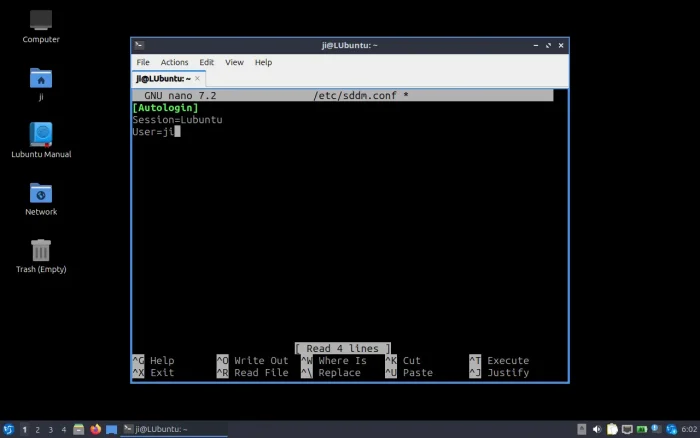Close the ji@LUbuntu terminal tab
Viewport: 700px width, 438px height.
(x=199, y=78)
